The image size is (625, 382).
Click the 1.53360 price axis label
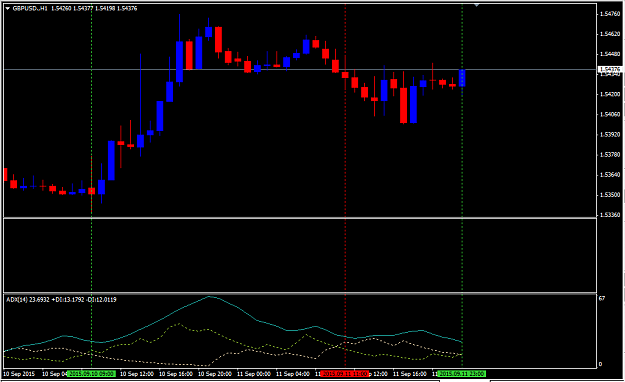(x=610, y=215)
